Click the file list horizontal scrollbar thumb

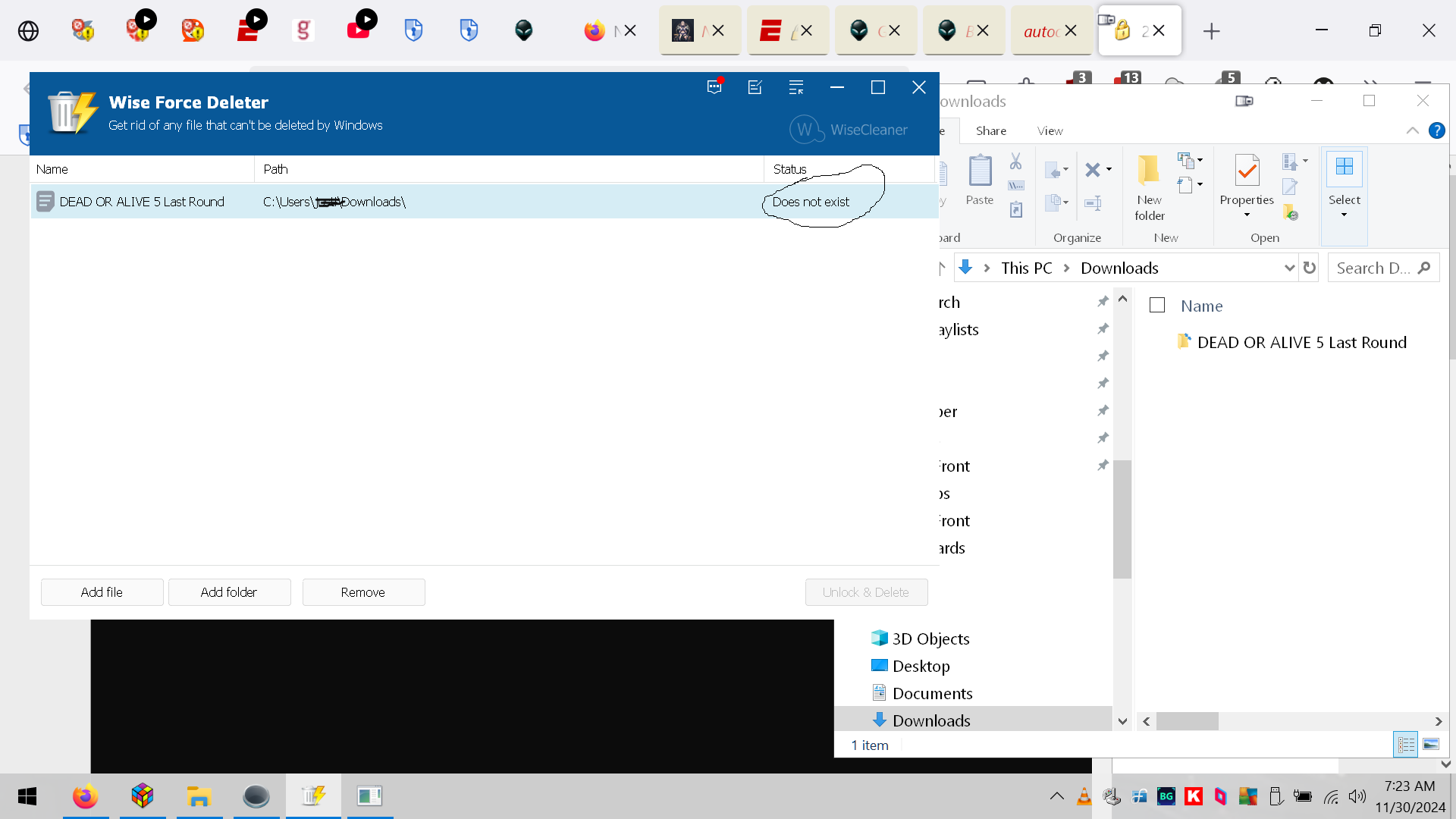pos(1187,721)
